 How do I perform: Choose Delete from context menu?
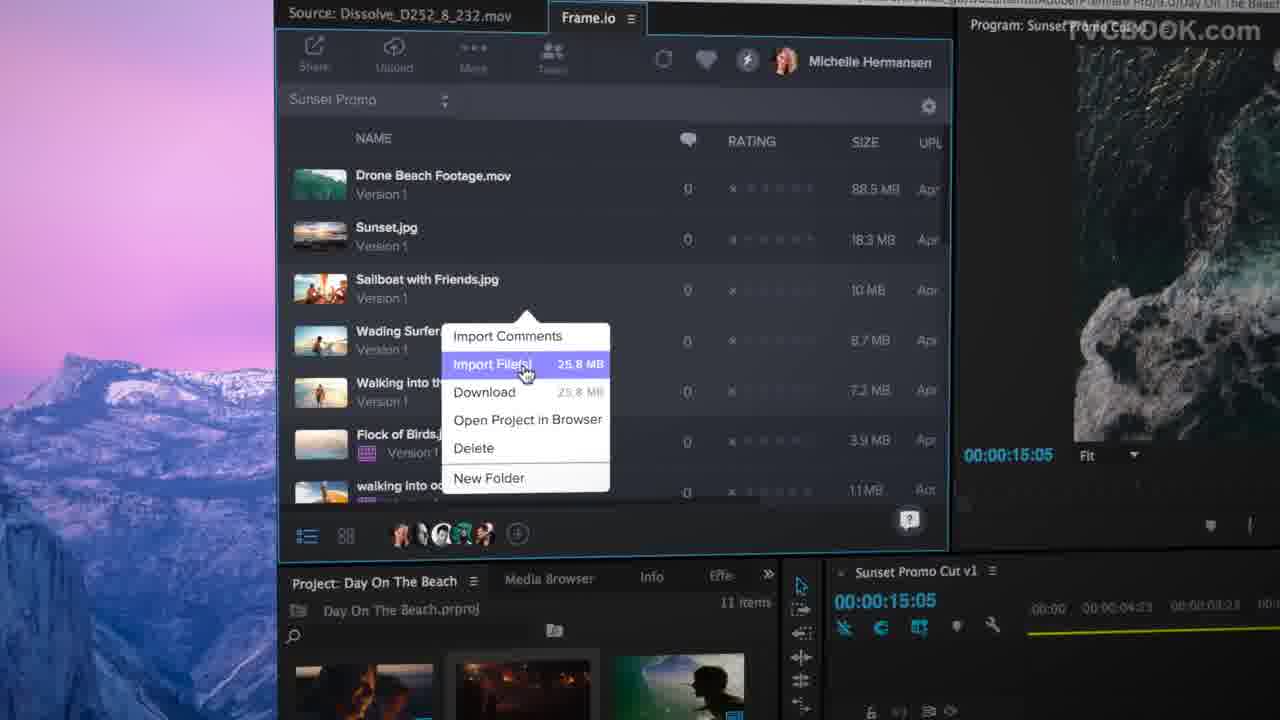[x=525, y=448]
